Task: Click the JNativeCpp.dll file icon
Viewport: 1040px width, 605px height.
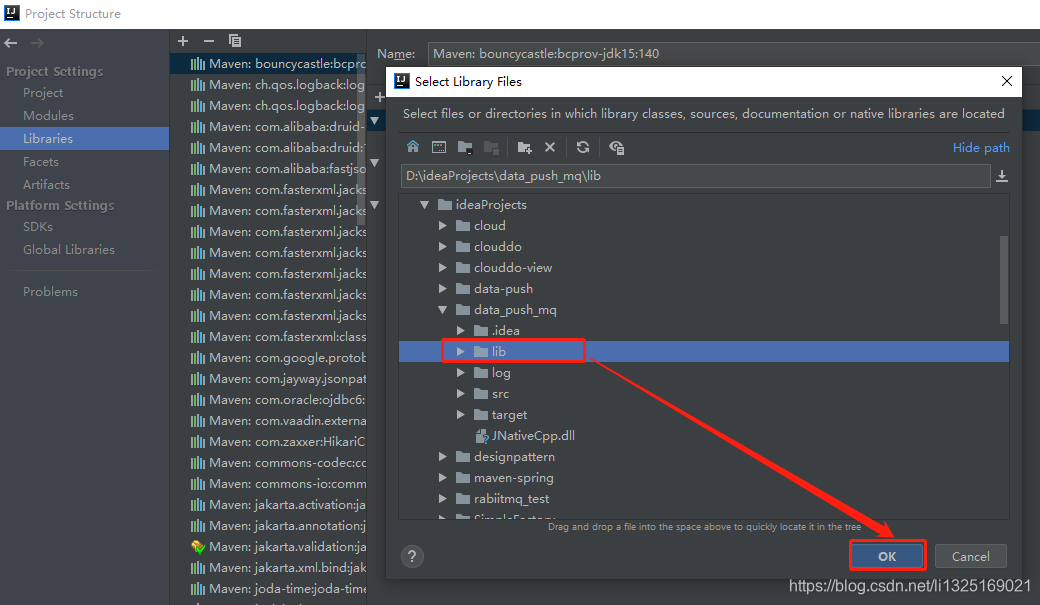Action: pos(482,436)
